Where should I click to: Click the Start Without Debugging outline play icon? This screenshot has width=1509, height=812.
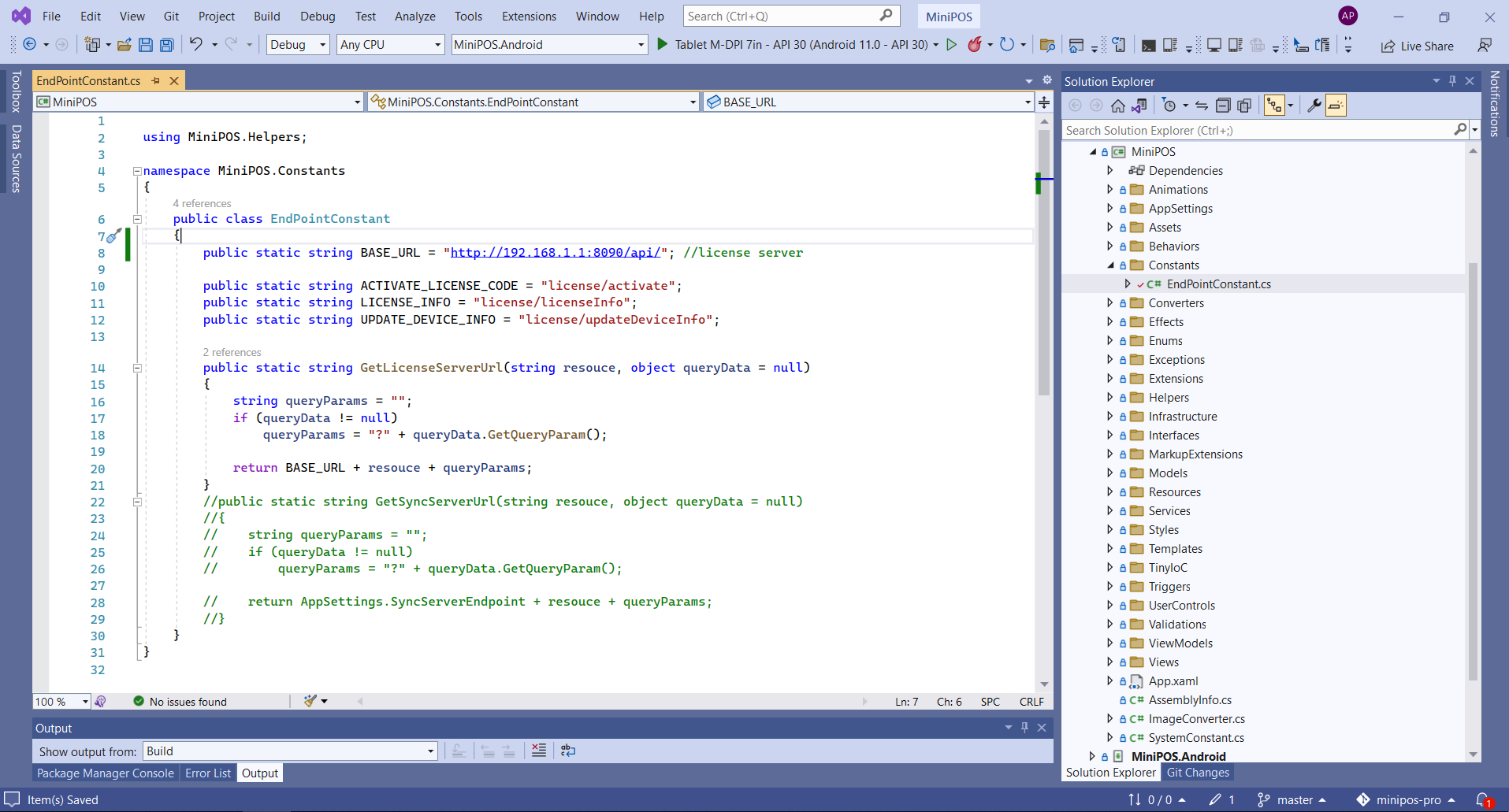(952, 44)
